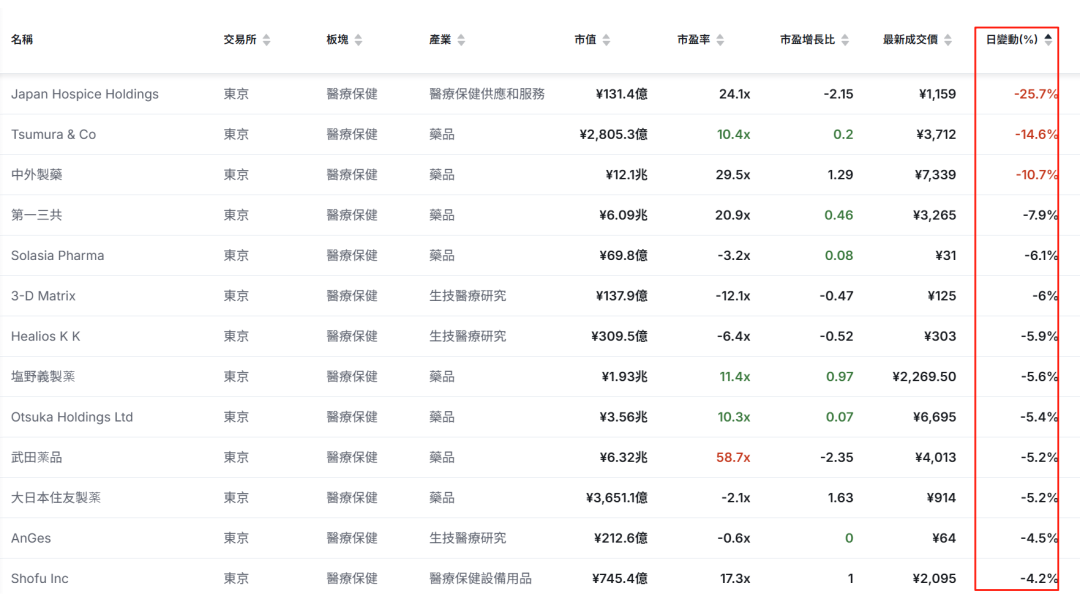The image size is (1080, 594).
Task: Click sort icon next to 板塊
Action: pyautogui.click(x=358, y=40)
